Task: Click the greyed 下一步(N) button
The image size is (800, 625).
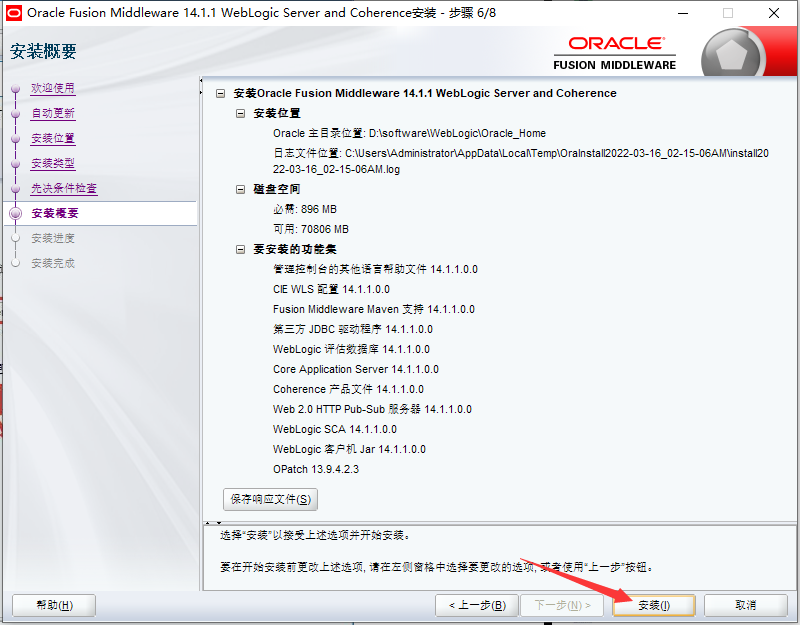Action: click(562, 606)
